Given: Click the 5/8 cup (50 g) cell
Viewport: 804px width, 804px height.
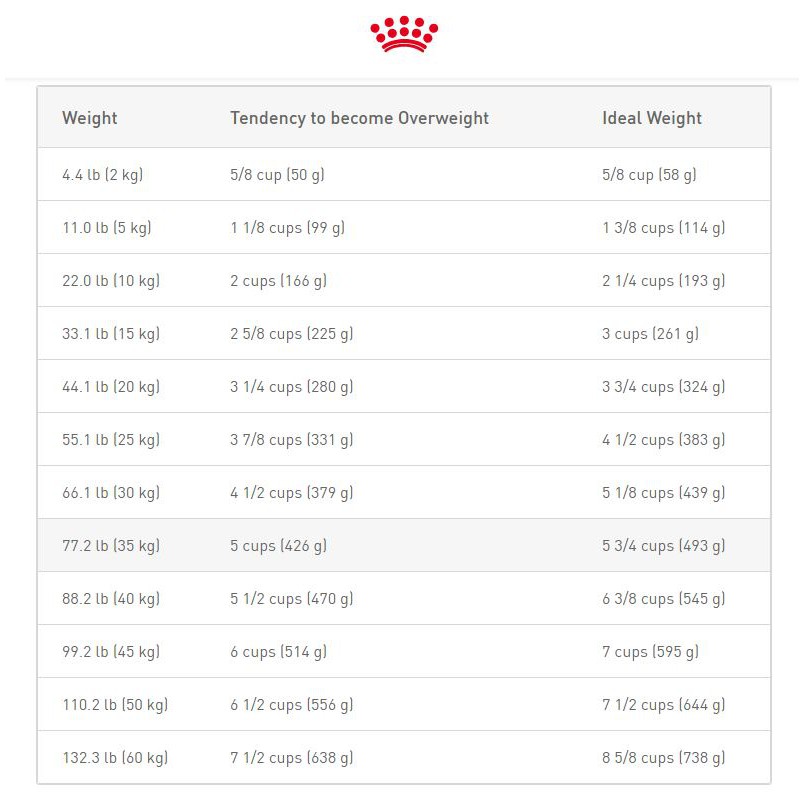Looking at the screenshot, I should coord(277,175).
